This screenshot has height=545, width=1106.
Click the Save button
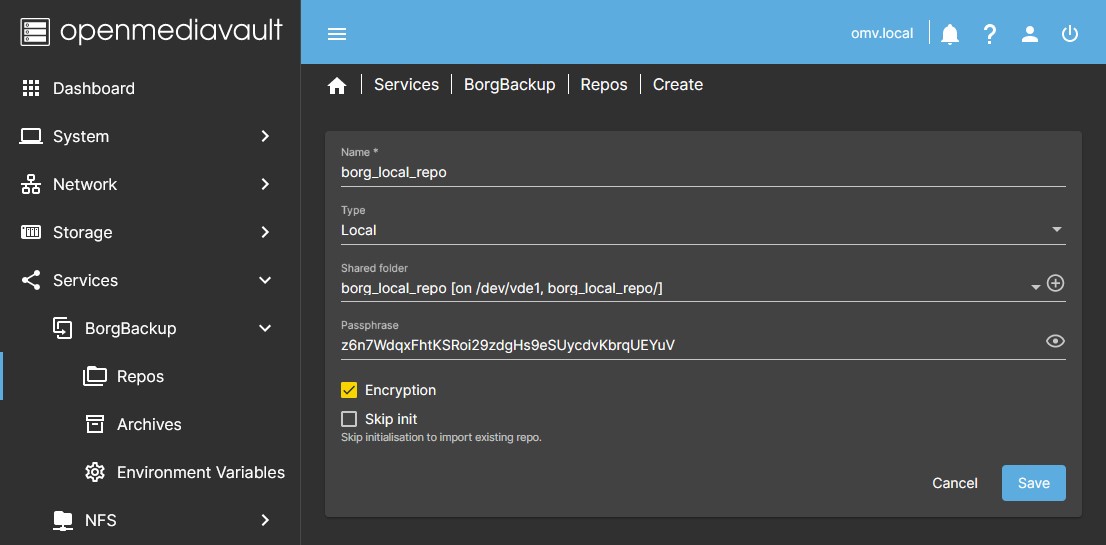click(x=1033, y=483)
